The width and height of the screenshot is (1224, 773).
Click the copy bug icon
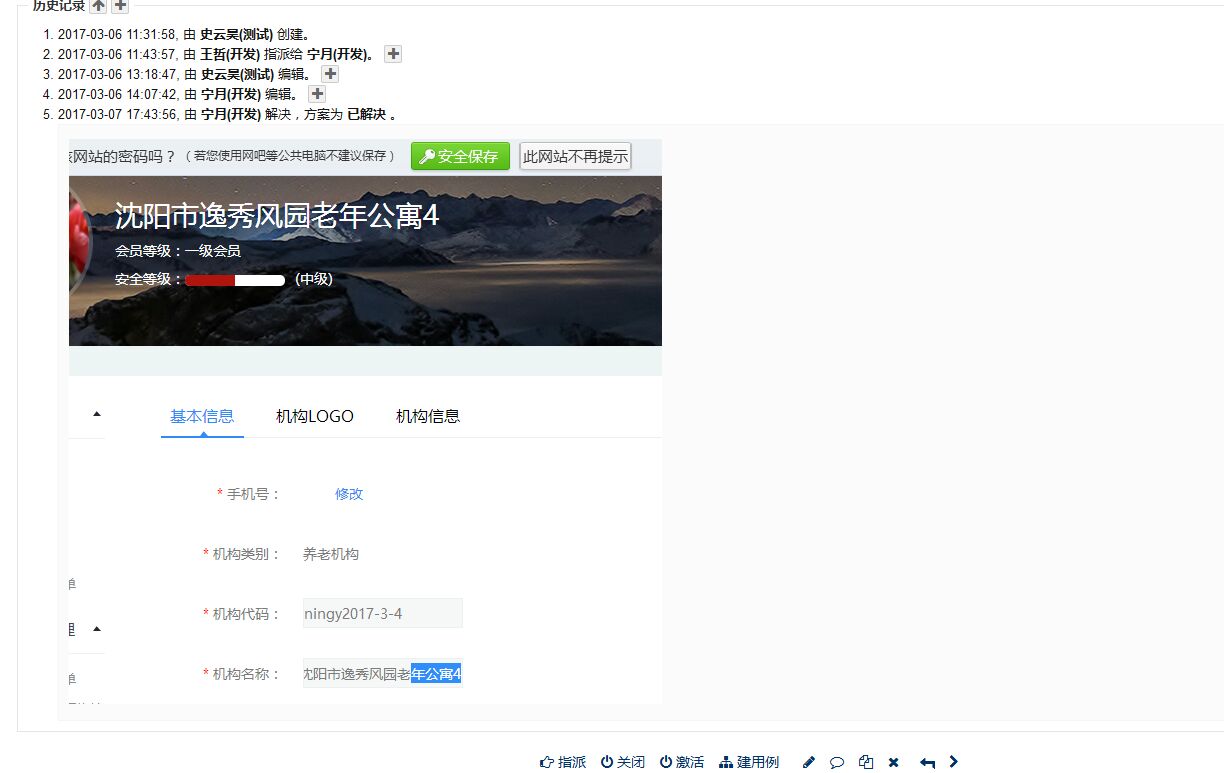[866, 762]
